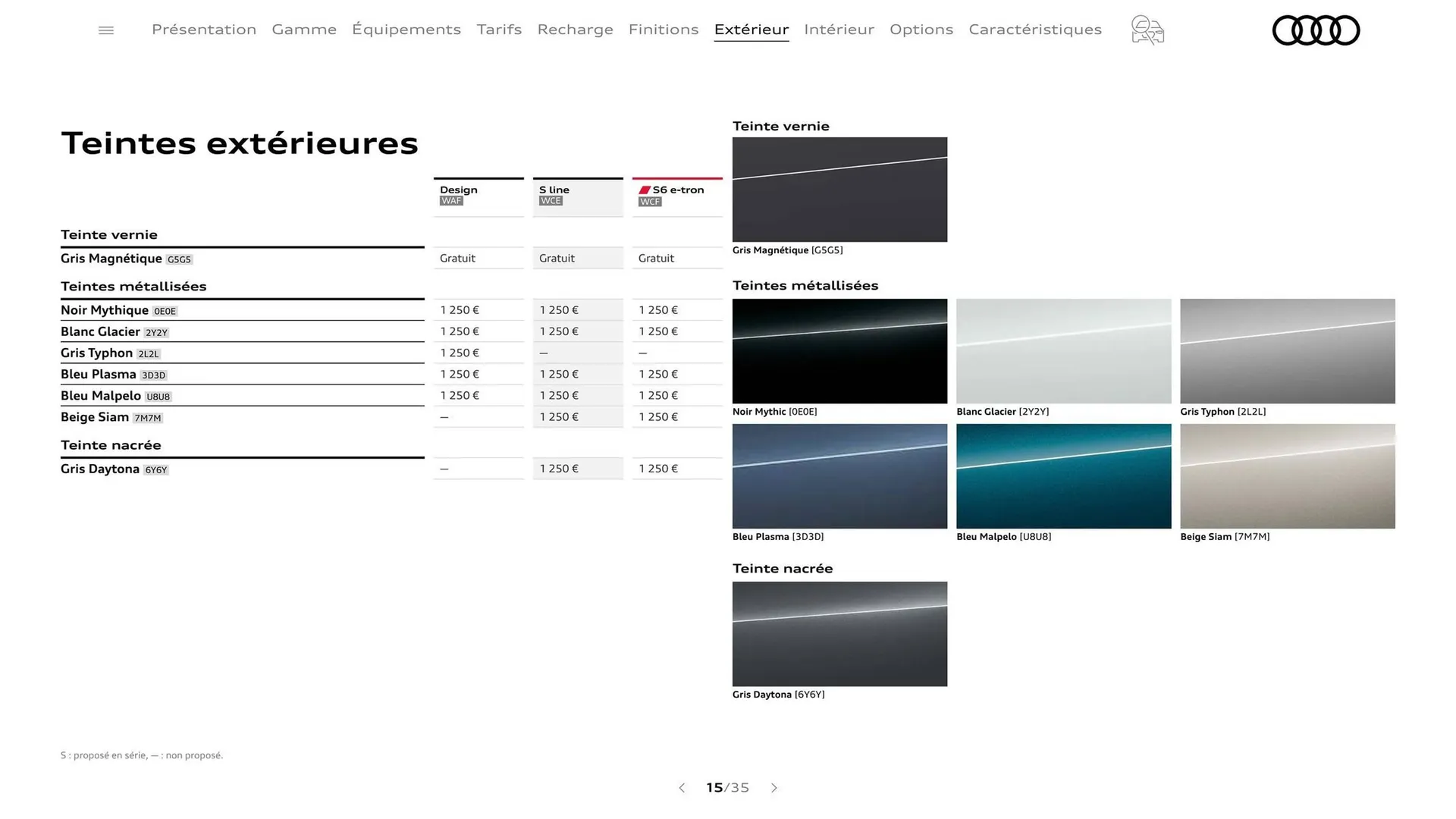Click the Beige Siam swatch image

(1287, 476)
